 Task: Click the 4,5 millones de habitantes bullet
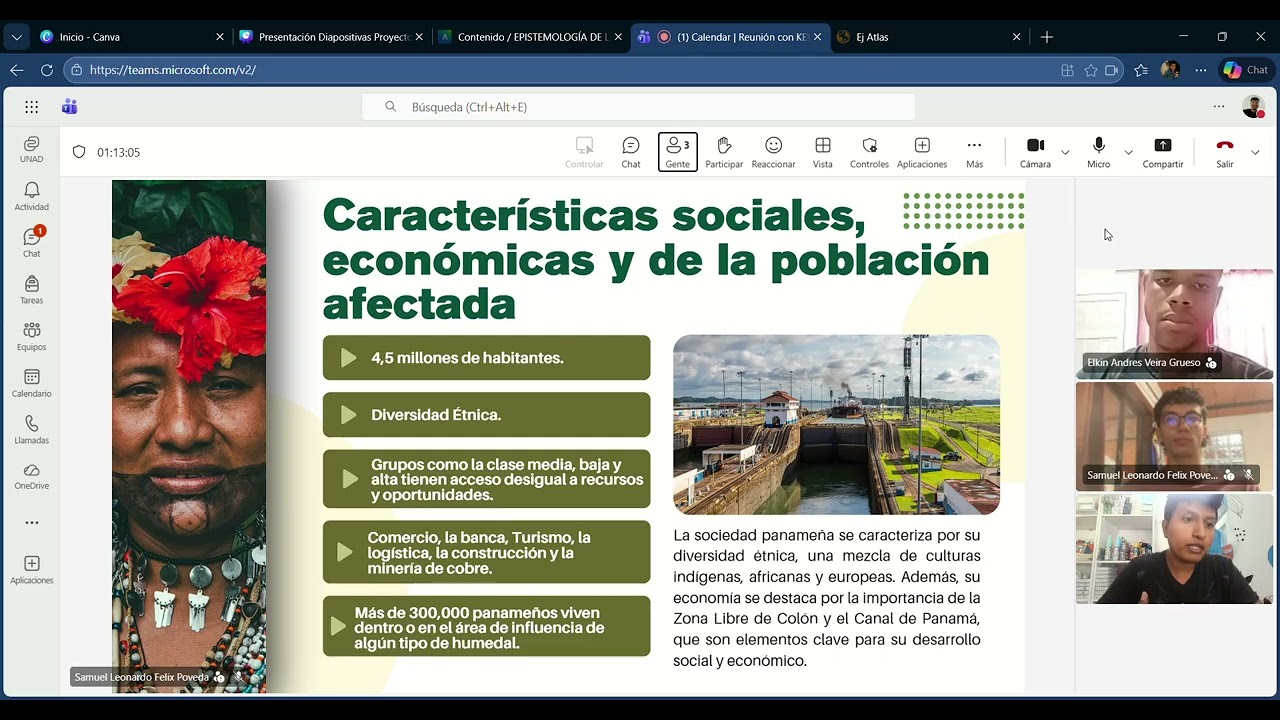pyautogui.click(x=486, y=358)
